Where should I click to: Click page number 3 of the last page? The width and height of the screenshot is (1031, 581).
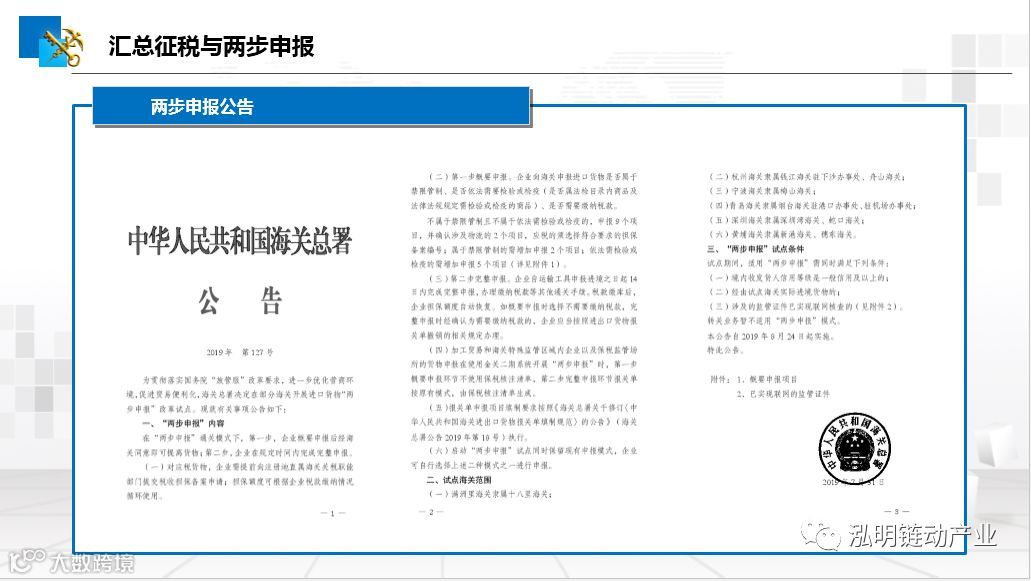pos(896,511)
